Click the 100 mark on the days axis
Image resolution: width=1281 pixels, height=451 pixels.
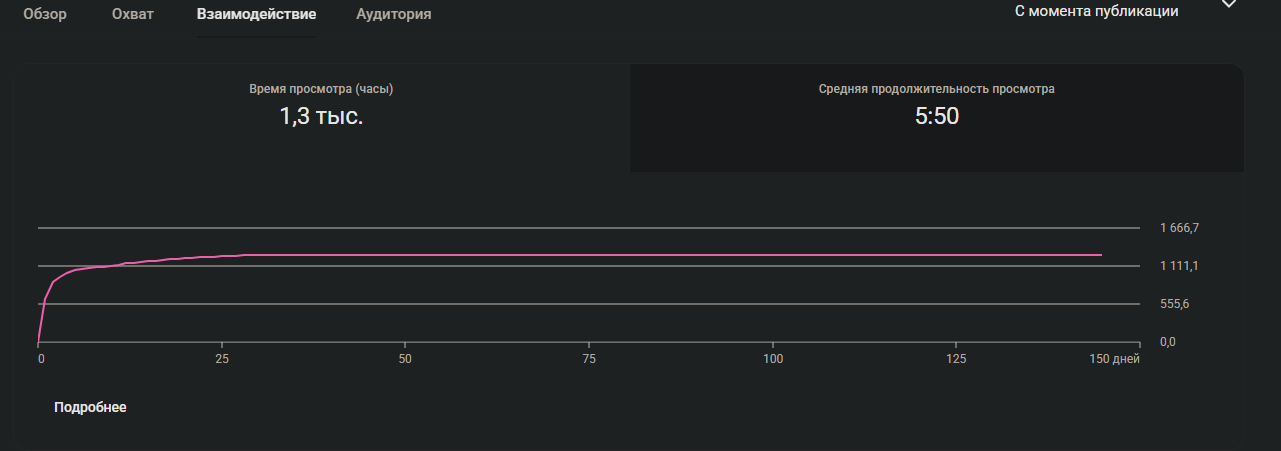point(772,359)
